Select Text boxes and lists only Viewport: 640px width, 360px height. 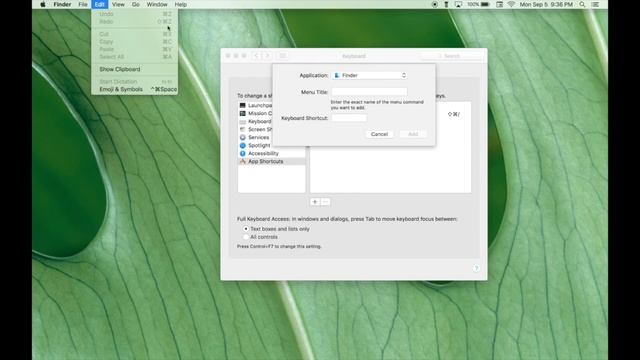click(x=246, y=229)
